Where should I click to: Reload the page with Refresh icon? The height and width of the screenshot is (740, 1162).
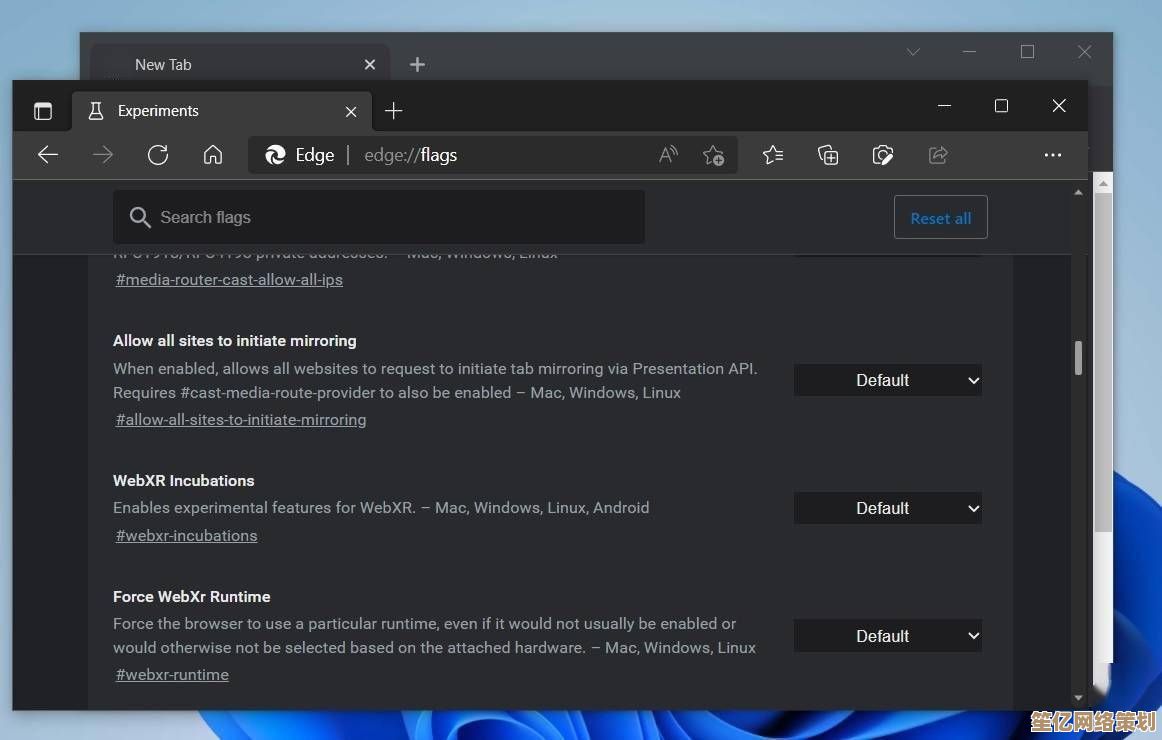pos(158,155)
